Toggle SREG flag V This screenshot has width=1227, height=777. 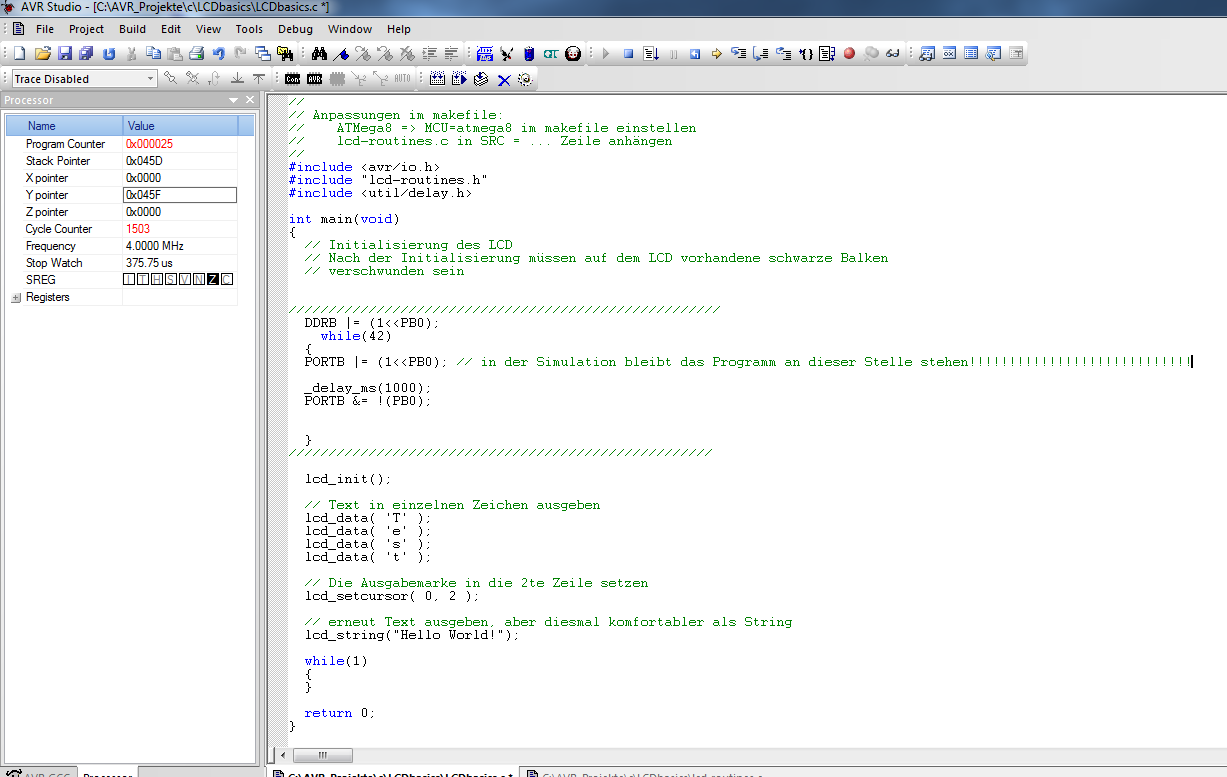pyautogui.click(x=185, y=279)
